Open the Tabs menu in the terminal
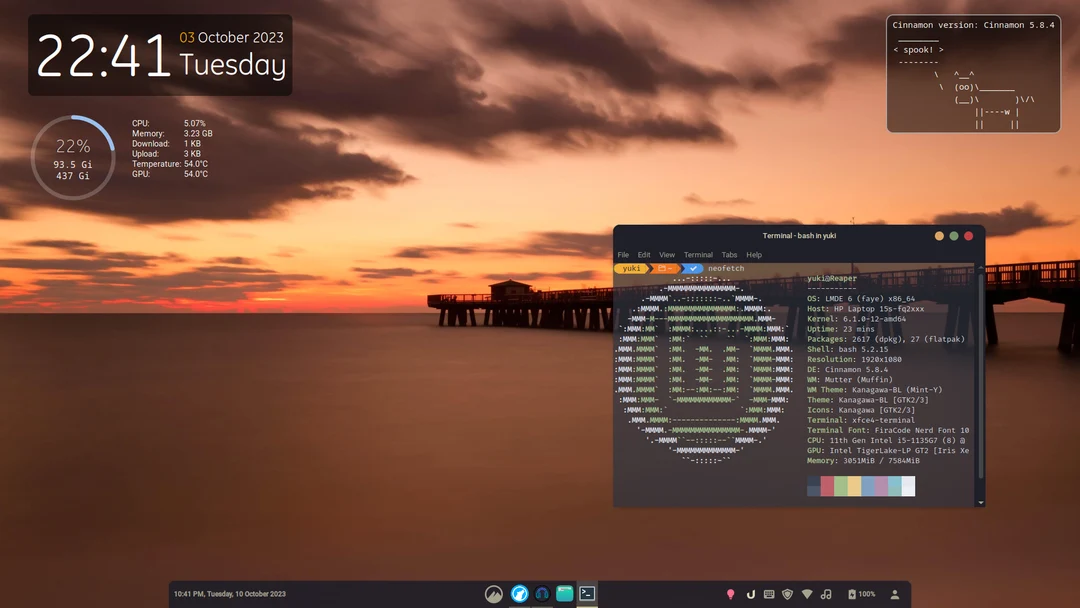Viewport: 1080px width, 608px height. [729, 254]
